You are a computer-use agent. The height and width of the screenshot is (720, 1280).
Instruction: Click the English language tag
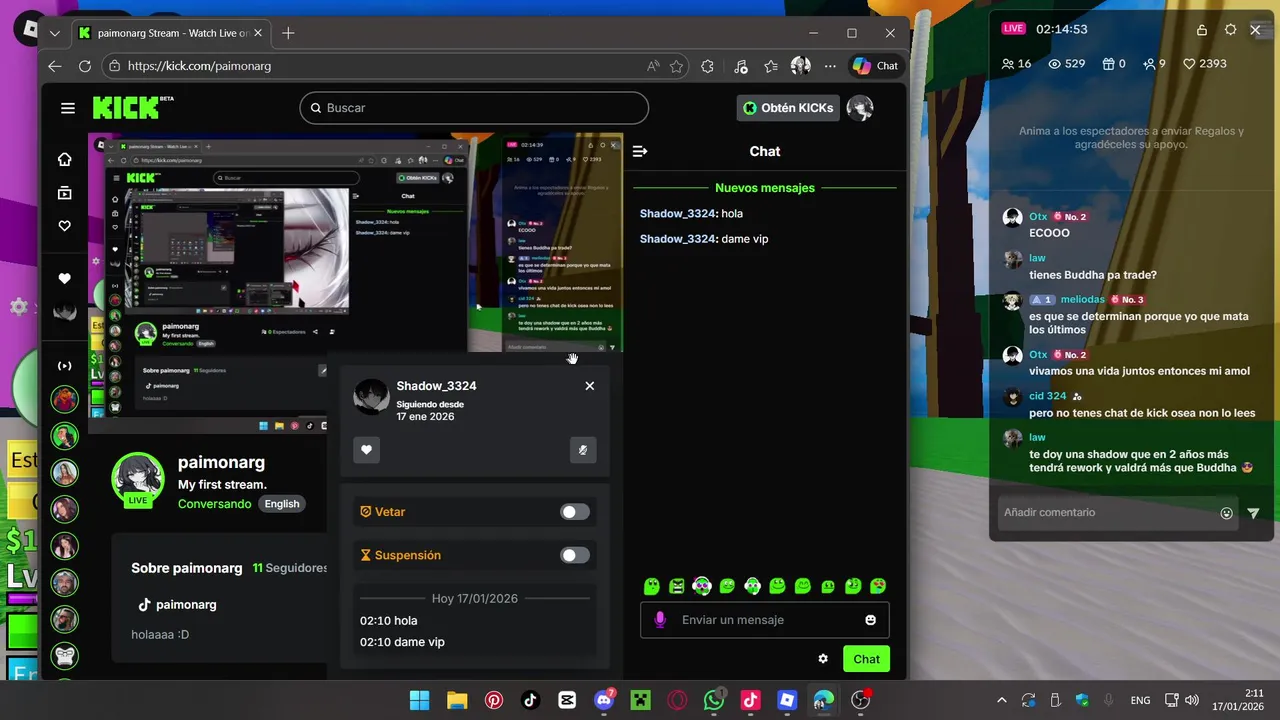[282, 504]
